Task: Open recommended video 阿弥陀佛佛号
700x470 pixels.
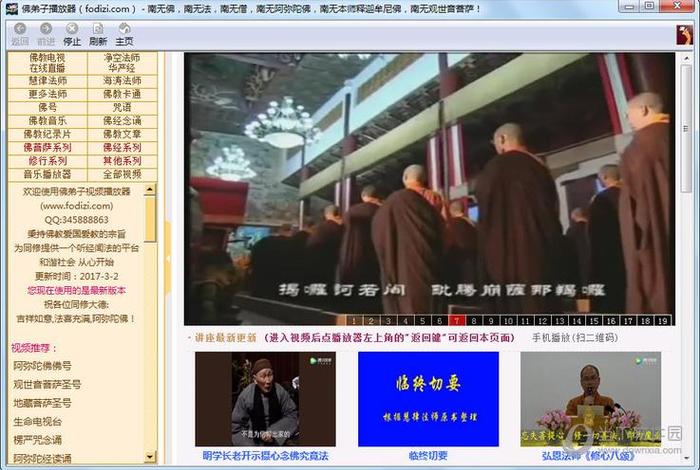Action: pos(42,366)
